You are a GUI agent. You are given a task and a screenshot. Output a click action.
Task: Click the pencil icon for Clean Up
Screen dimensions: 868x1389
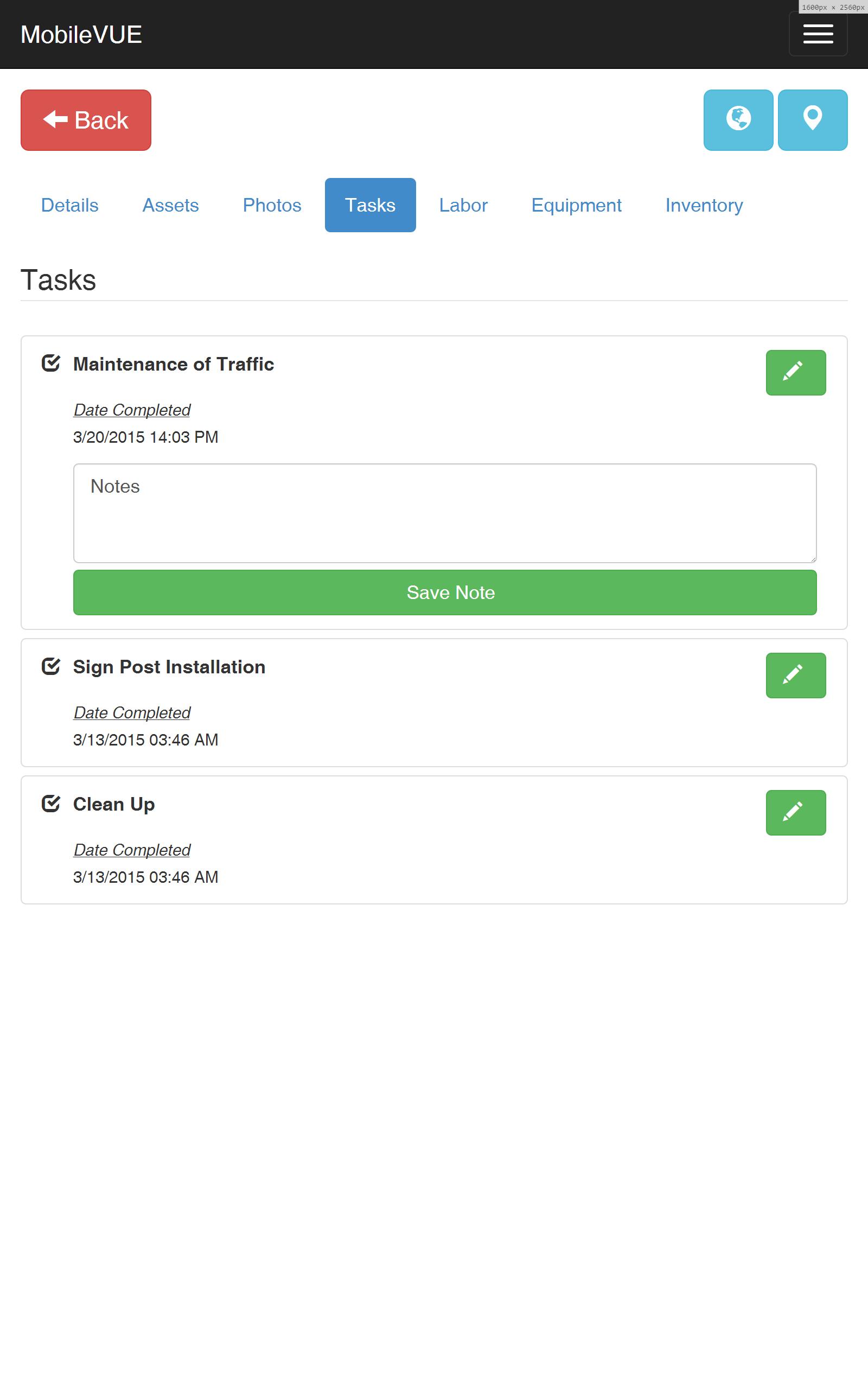click(x=796, y=813)
